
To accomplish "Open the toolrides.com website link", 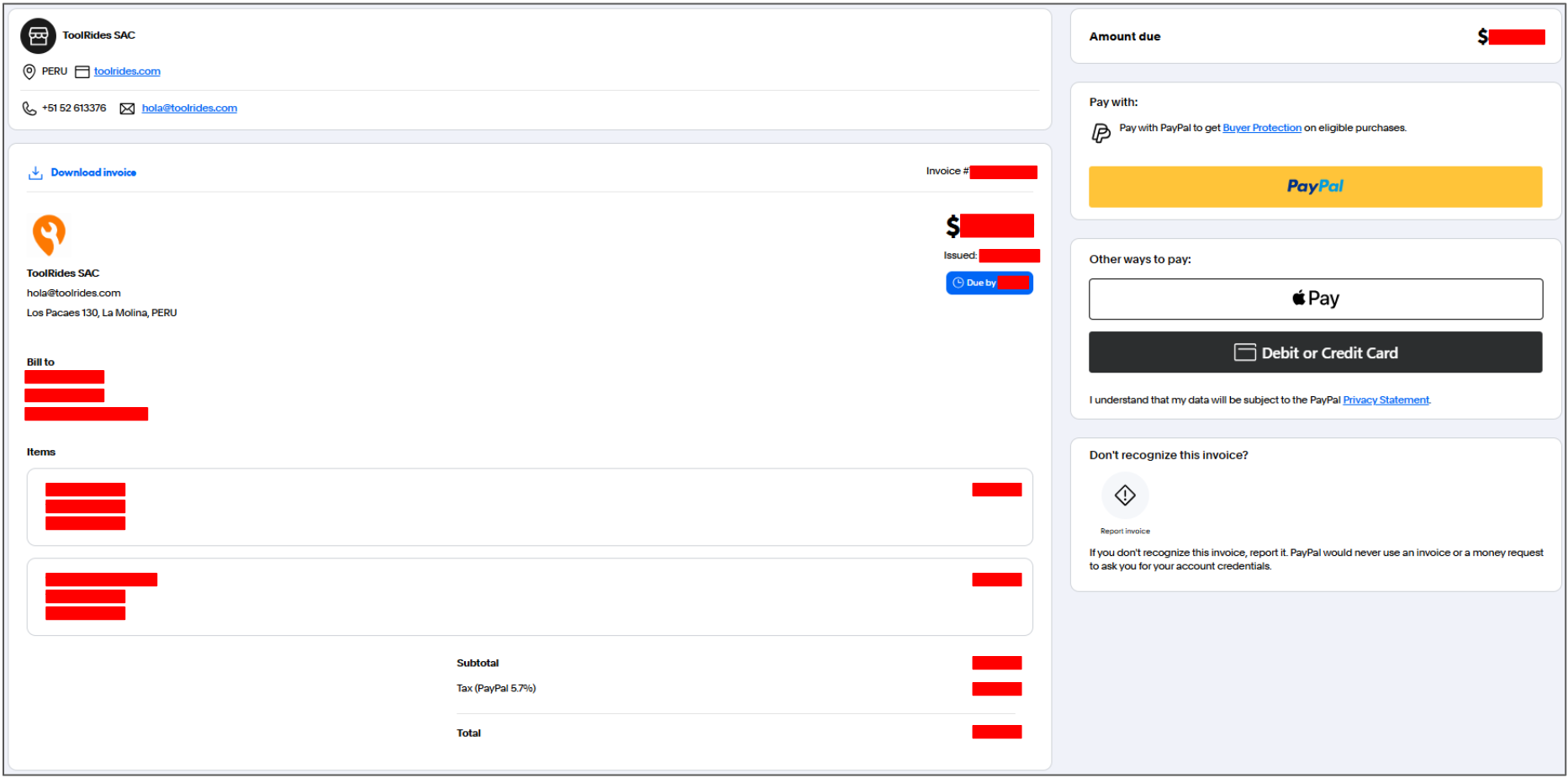I will pos(127,71).
